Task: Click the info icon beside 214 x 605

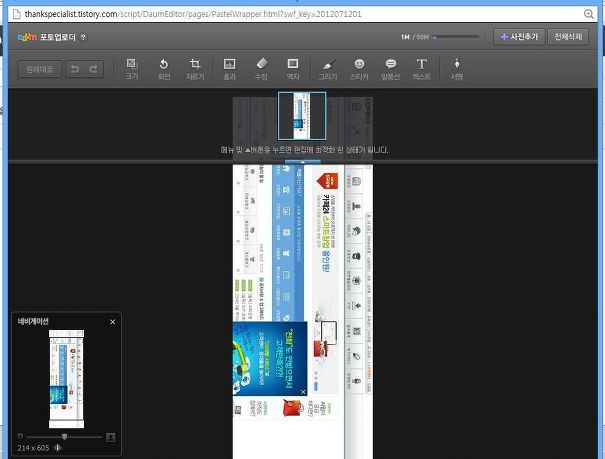Action: click(x=58, y=448)
